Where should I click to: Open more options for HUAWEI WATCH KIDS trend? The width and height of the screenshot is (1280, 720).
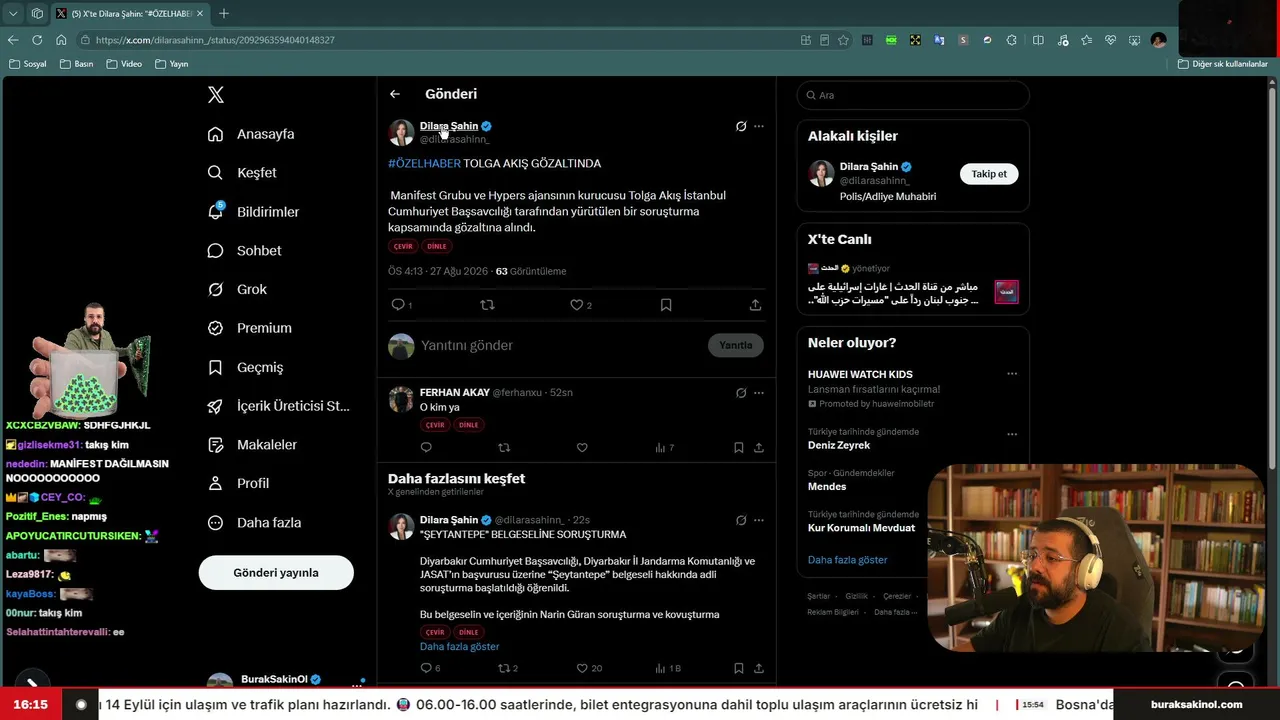pos(1012,374)
